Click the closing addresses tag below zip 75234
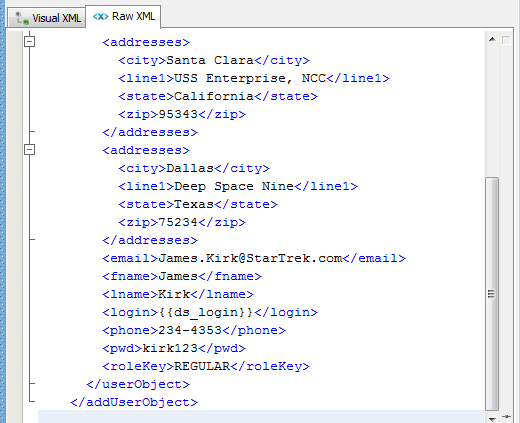 (x=150, y=240)
